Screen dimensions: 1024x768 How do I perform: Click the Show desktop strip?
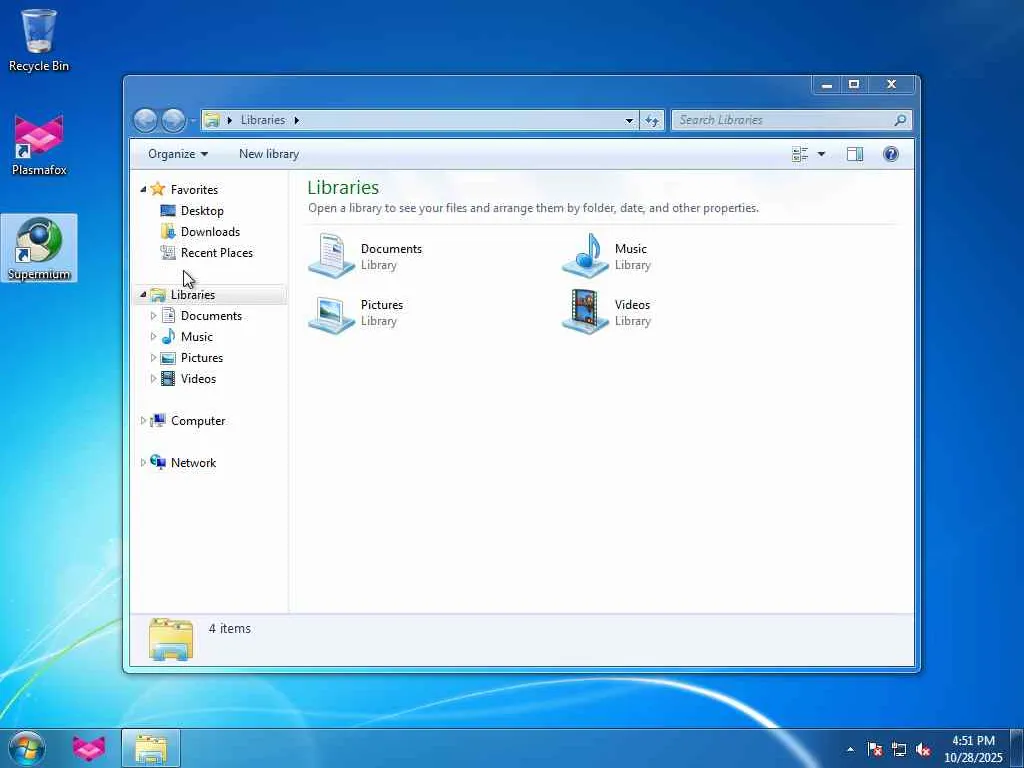point(1017,748)
